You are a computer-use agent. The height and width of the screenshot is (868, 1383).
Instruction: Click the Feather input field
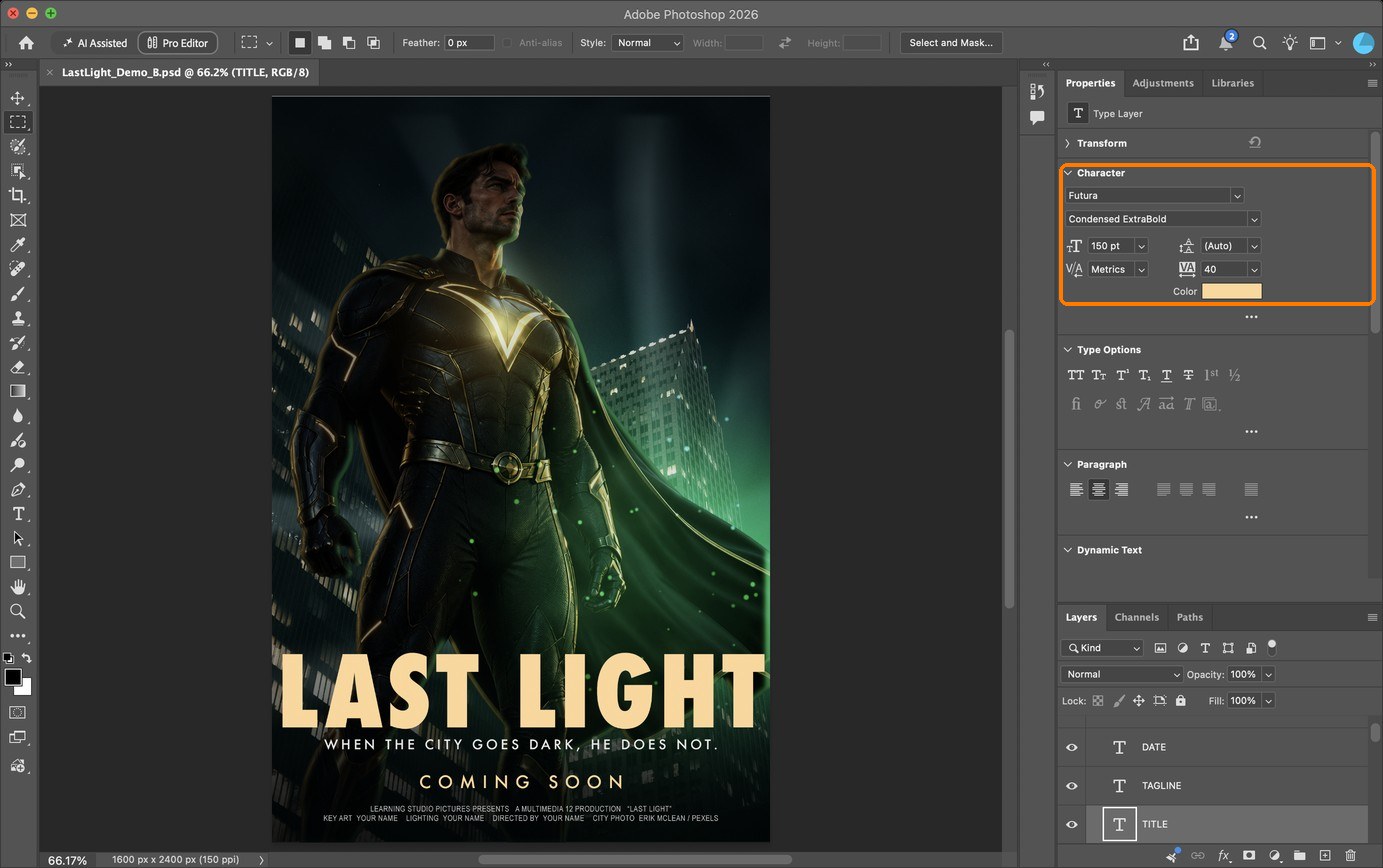[470, 43]
